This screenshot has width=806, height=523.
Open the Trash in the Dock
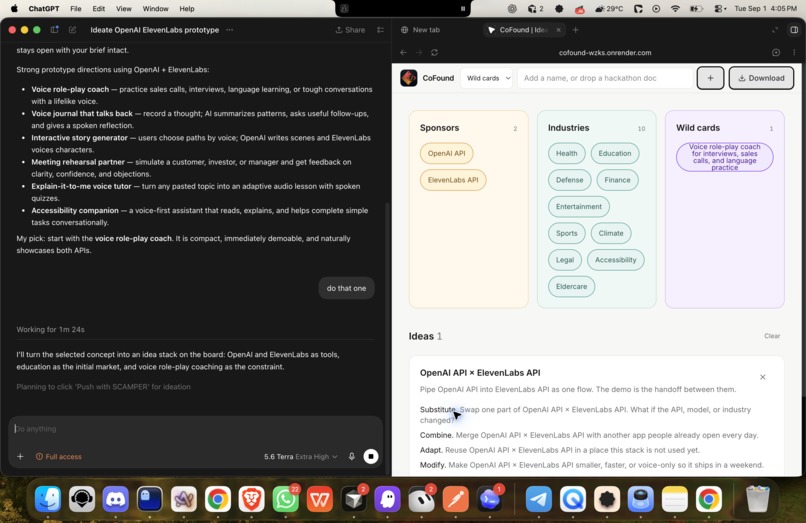(758, 499)
